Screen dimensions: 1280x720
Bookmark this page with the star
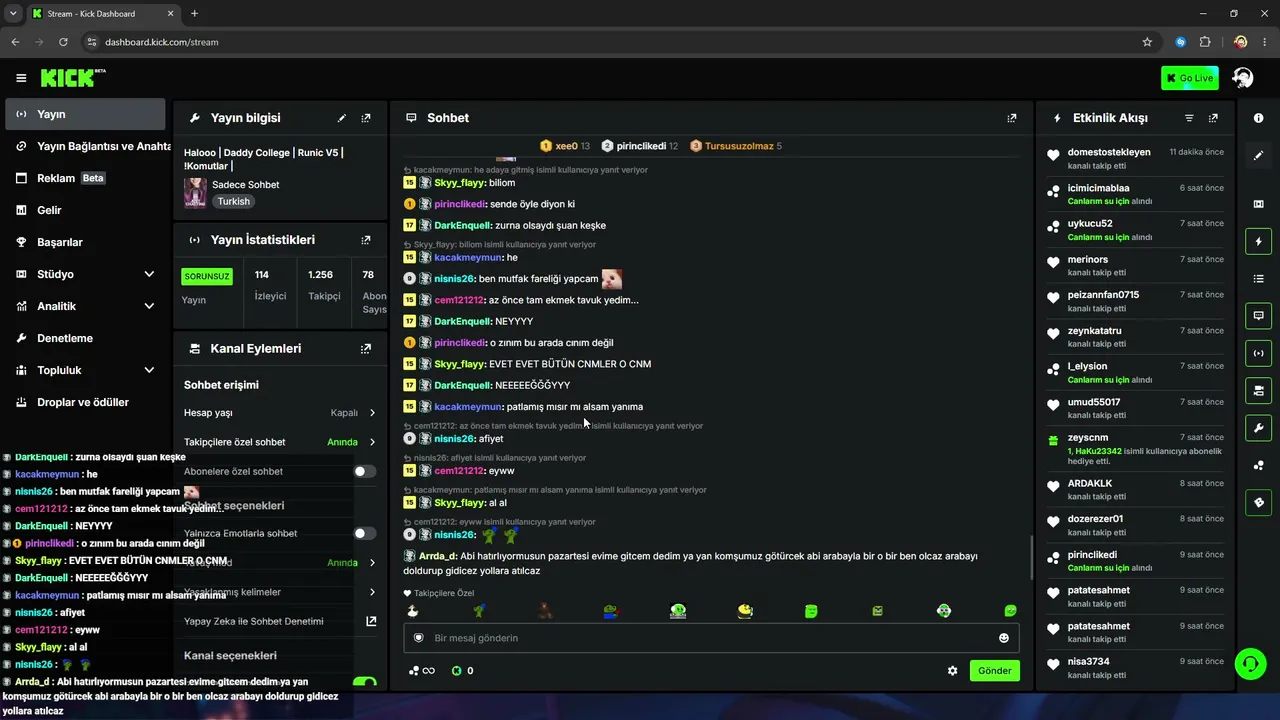point(1147,42)
